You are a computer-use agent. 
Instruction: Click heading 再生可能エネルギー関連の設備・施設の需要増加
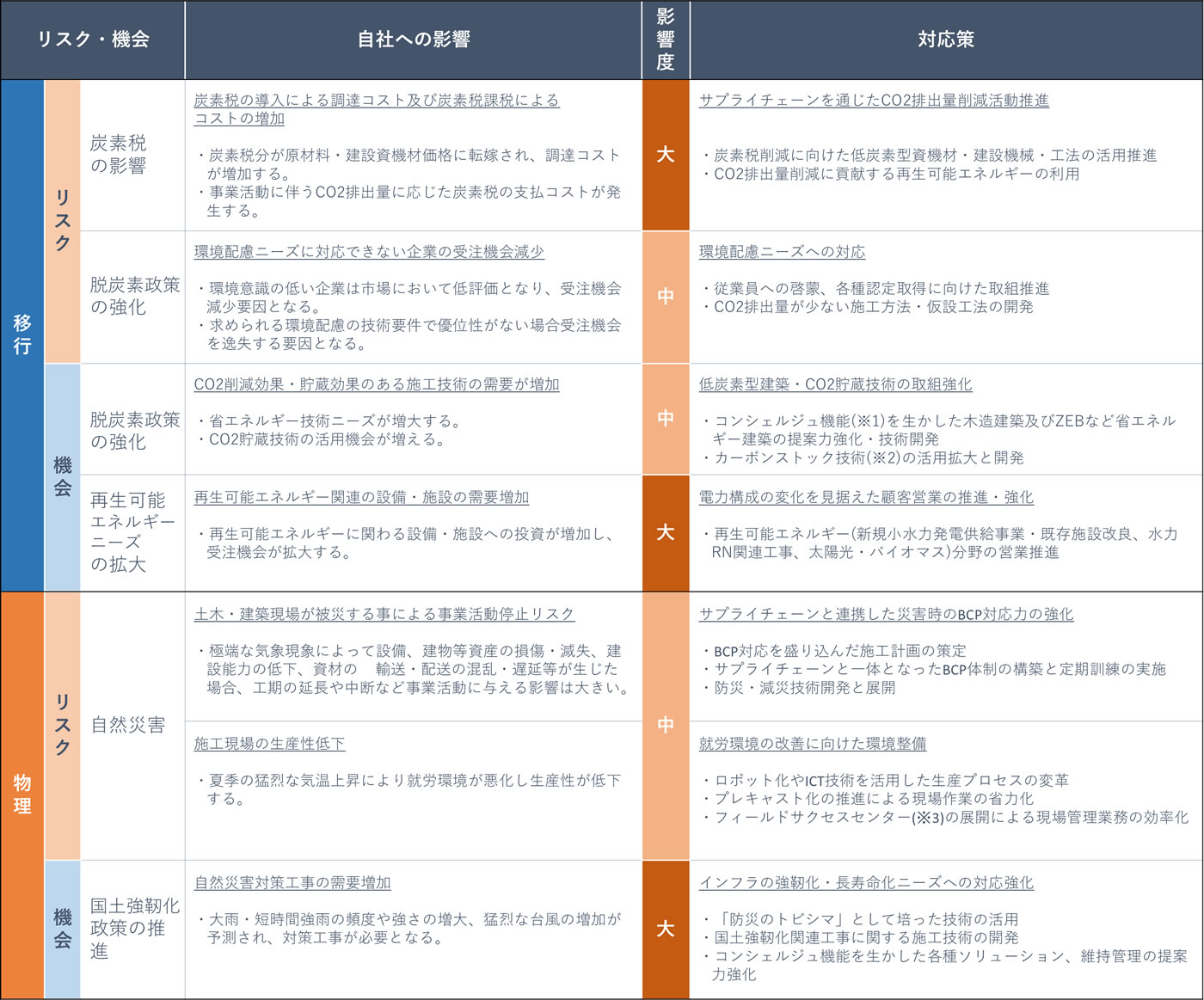pos(361,498)
